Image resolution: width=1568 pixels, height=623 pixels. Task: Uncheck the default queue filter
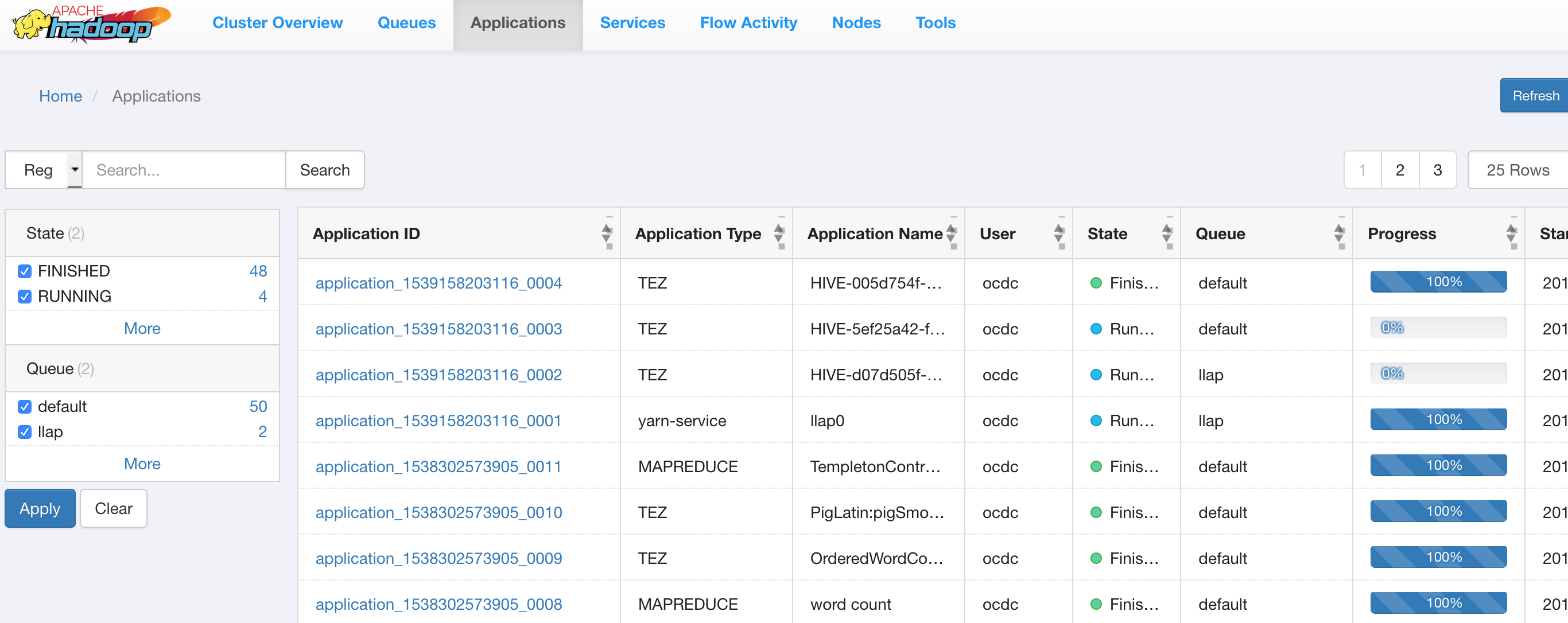[24, 406]
